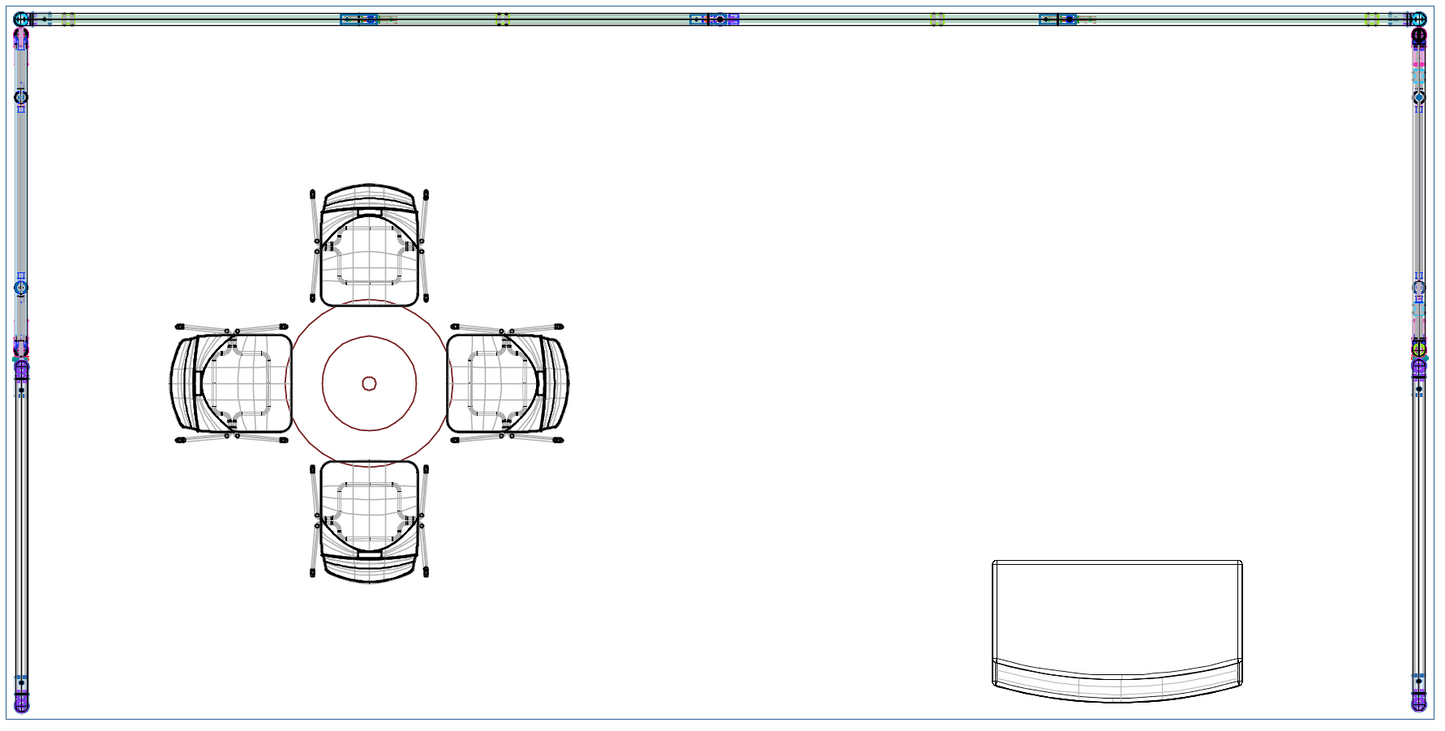Click the small center circle of the table
The image size is (1445, 731).
click(369, 383)
